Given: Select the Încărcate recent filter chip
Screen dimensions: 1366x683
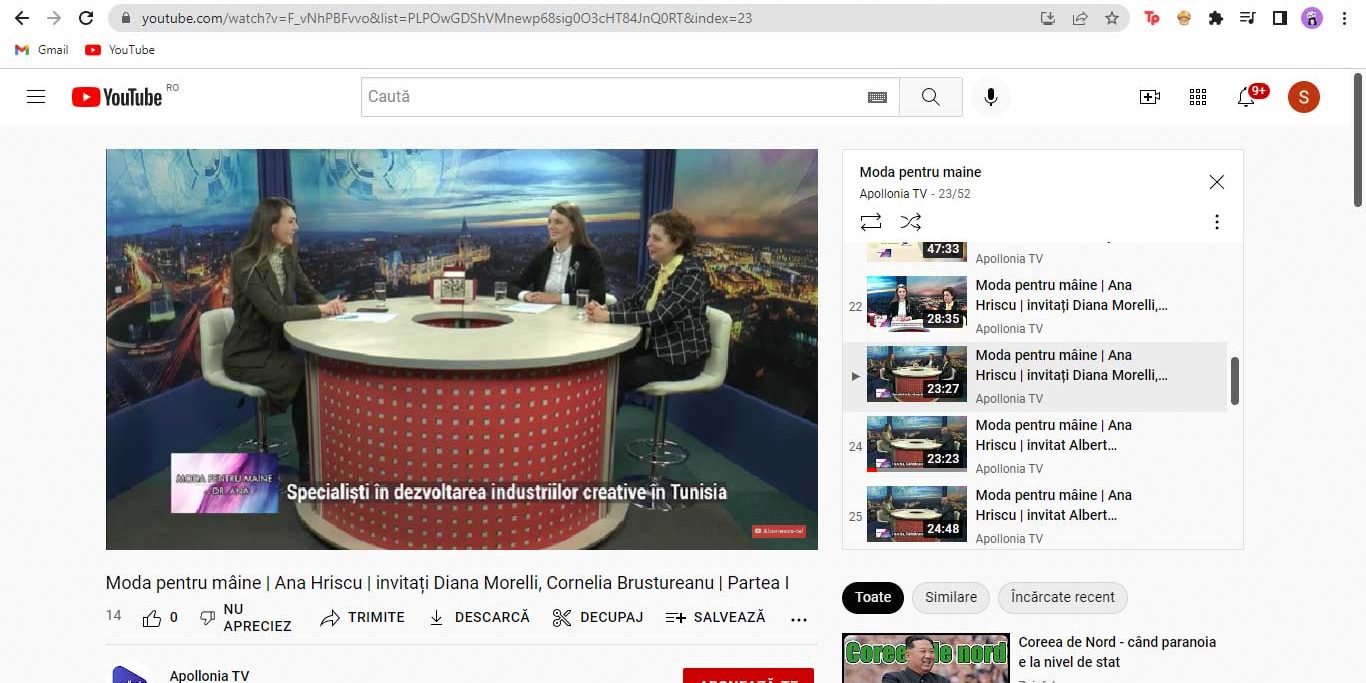Looking at the screenshot, I should [1063, 597].
